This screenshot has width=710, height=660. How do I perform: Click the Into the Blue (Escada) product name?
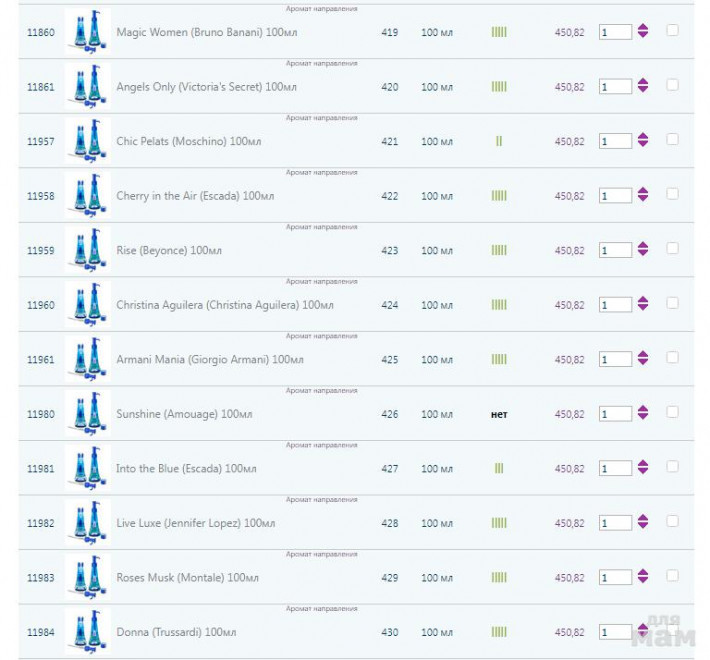coord(186,468)
